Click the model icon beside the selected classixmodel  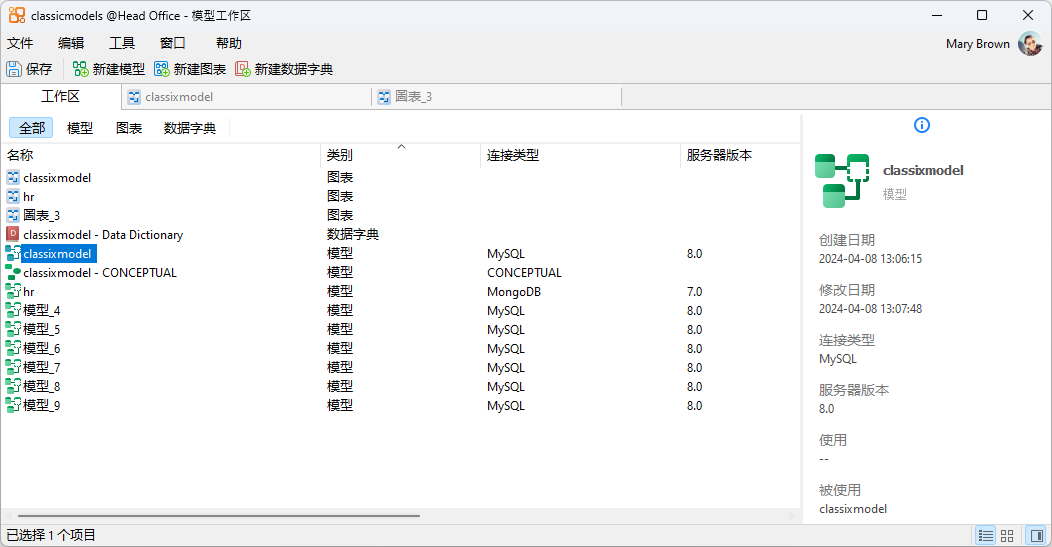pyautogui.click(x=13, y=254)
